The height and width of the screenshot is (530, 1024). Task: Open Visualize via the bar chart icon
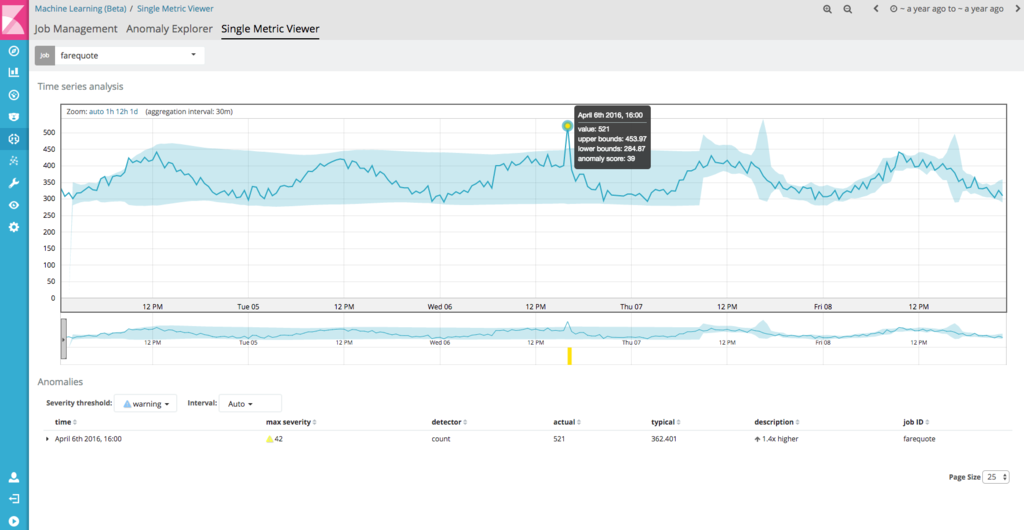tap(14, 72)
